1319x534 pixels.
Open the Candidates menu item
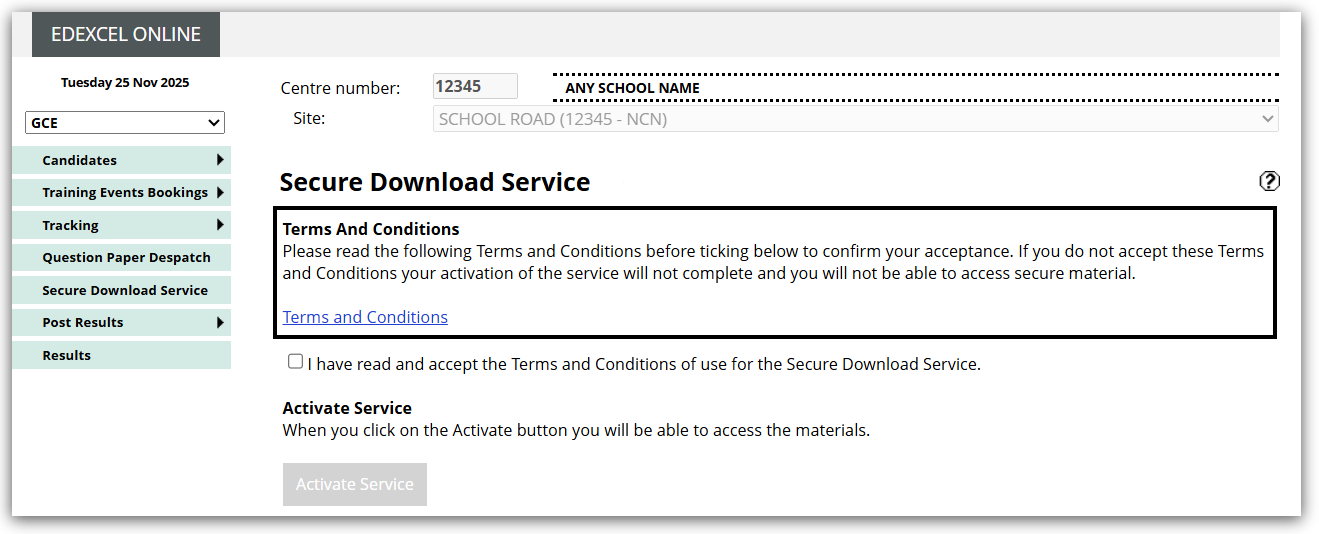point(80,160)
